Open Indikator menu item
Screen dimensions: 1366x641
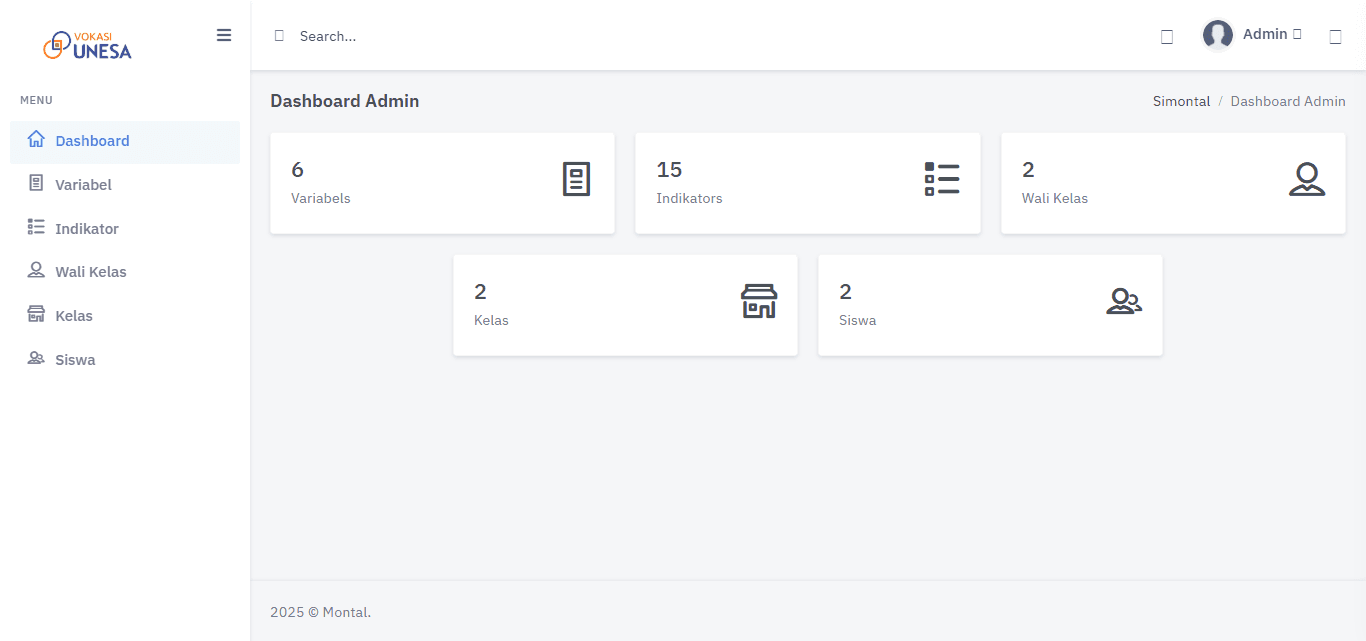[x=125, y=229]
